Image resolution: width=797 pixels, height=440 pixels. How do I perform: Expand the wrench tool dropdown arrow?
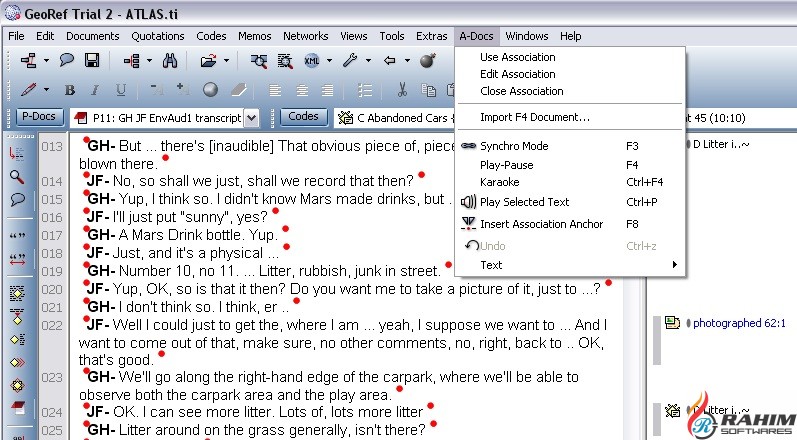click(368, 61)
